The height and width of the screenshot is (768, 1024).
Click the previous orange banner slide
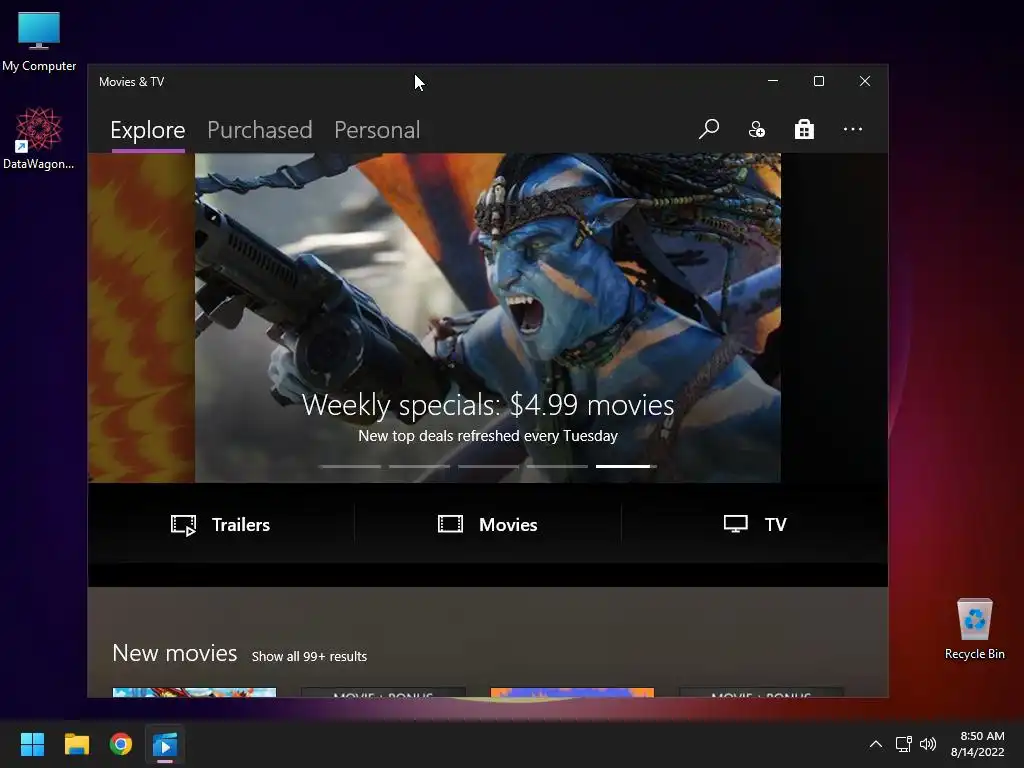pos(141,318)
